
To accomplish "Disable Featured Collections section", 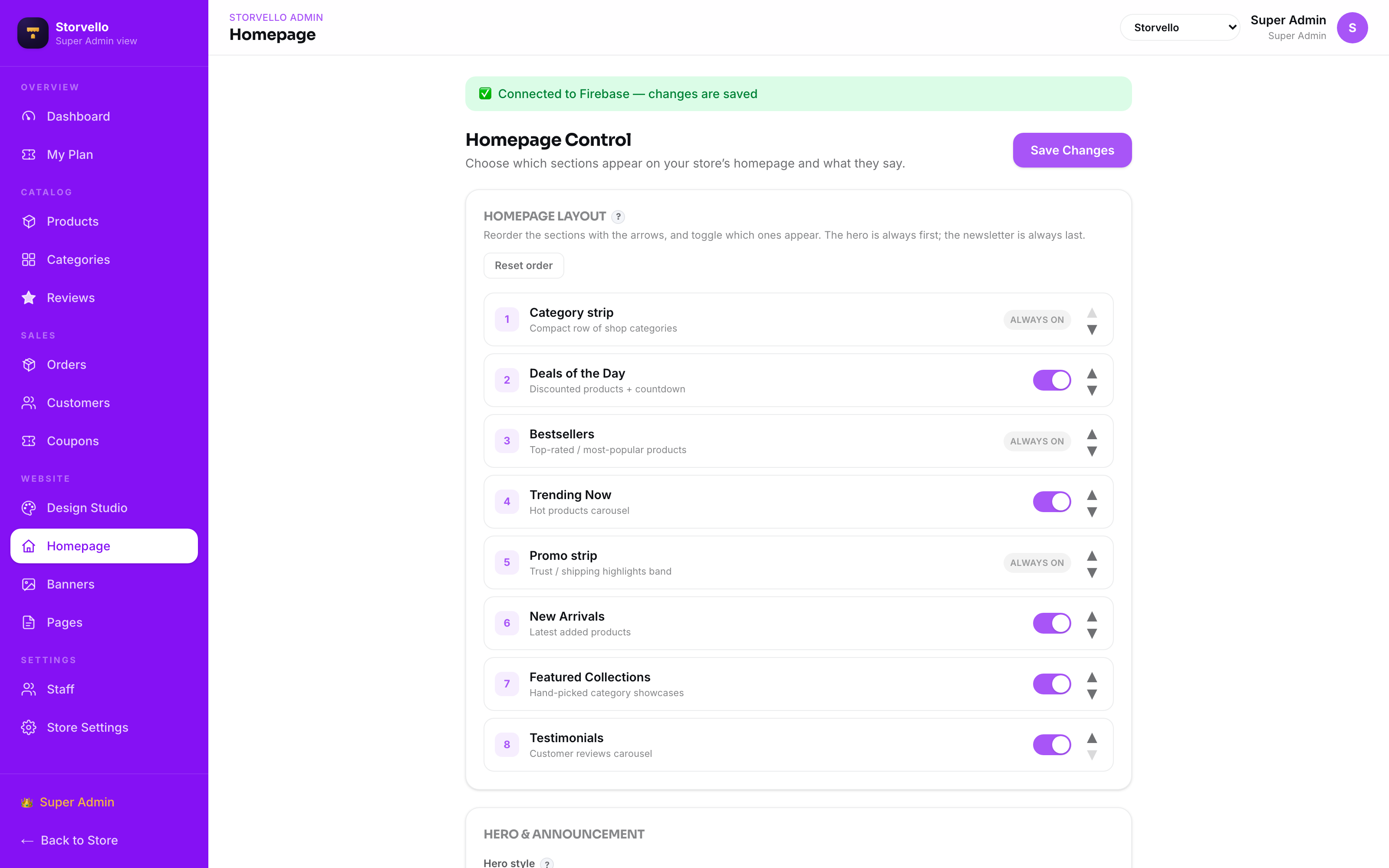I will click(x=1051, y=684).
